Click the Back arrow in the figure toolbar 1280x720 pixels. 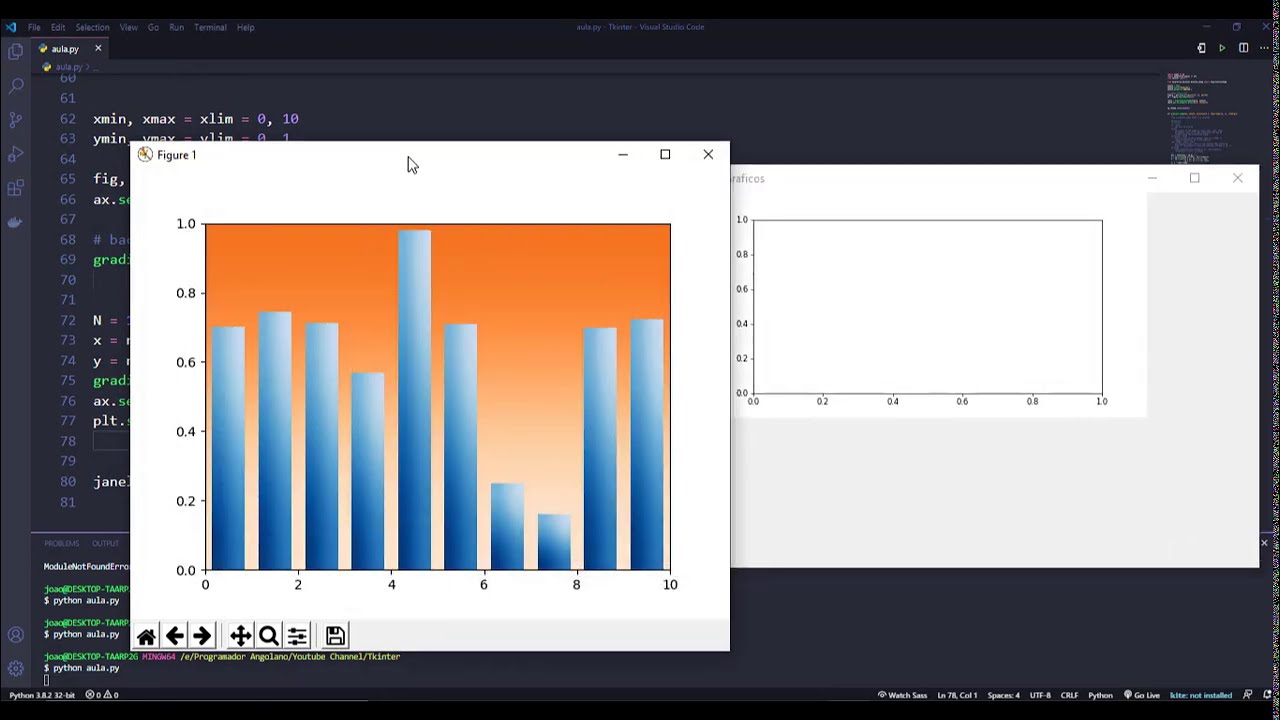174,637
